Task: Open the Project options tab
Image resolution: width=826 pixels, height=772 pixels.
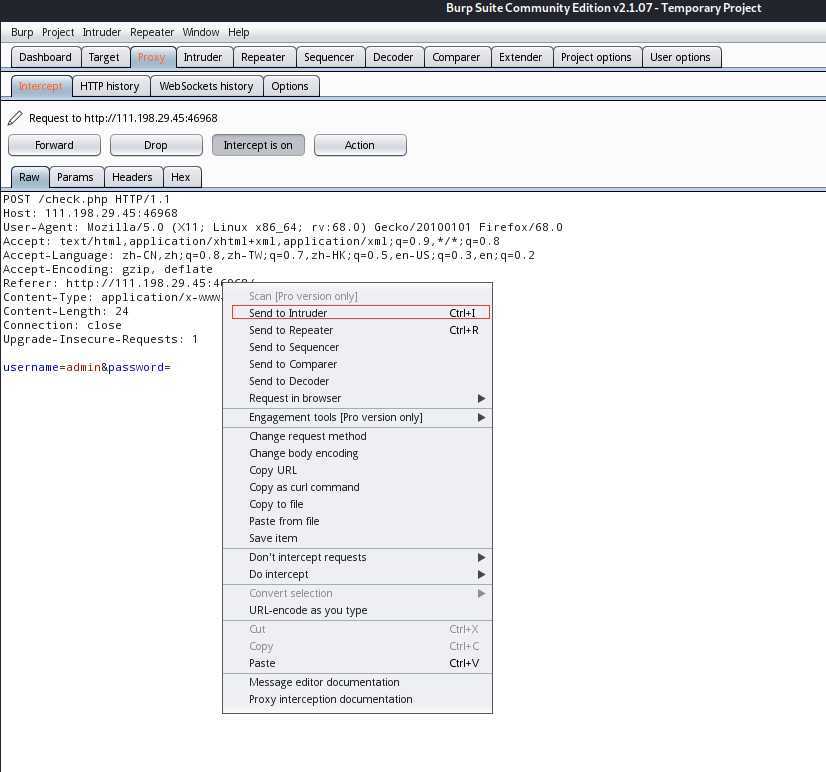Action: pyautogui.click(x=596, y=57)
